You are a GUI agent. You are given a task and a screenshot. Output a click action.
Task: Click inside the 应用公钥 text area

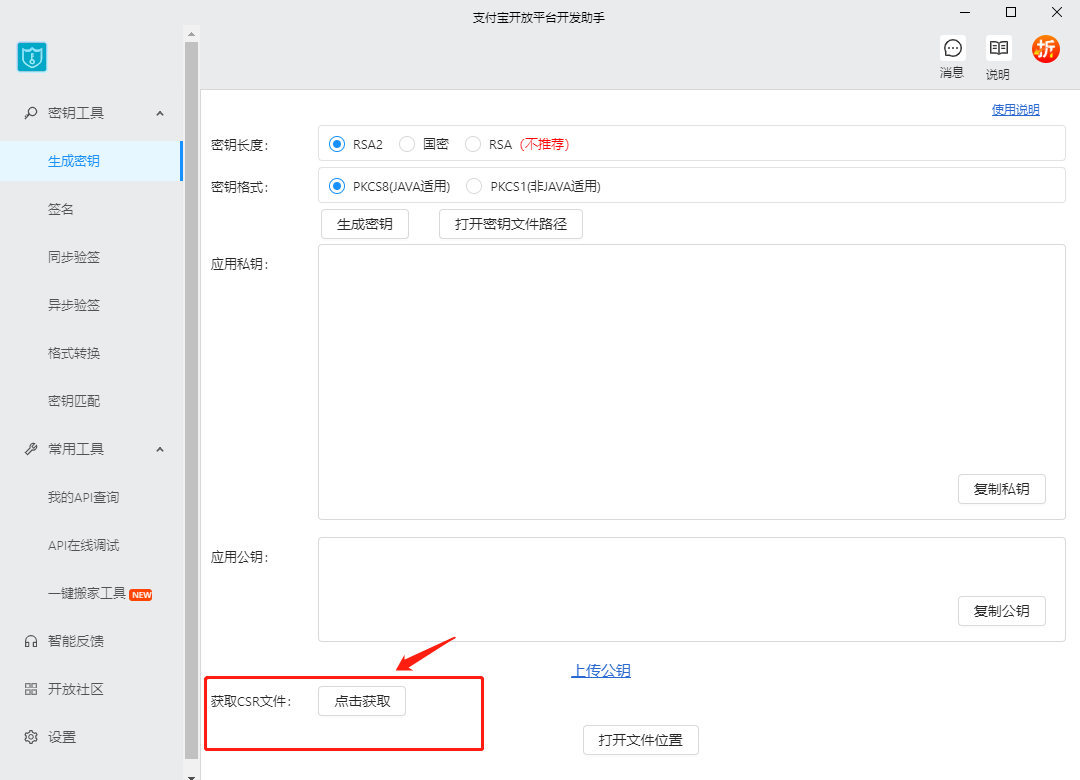[x=692, y=590]
